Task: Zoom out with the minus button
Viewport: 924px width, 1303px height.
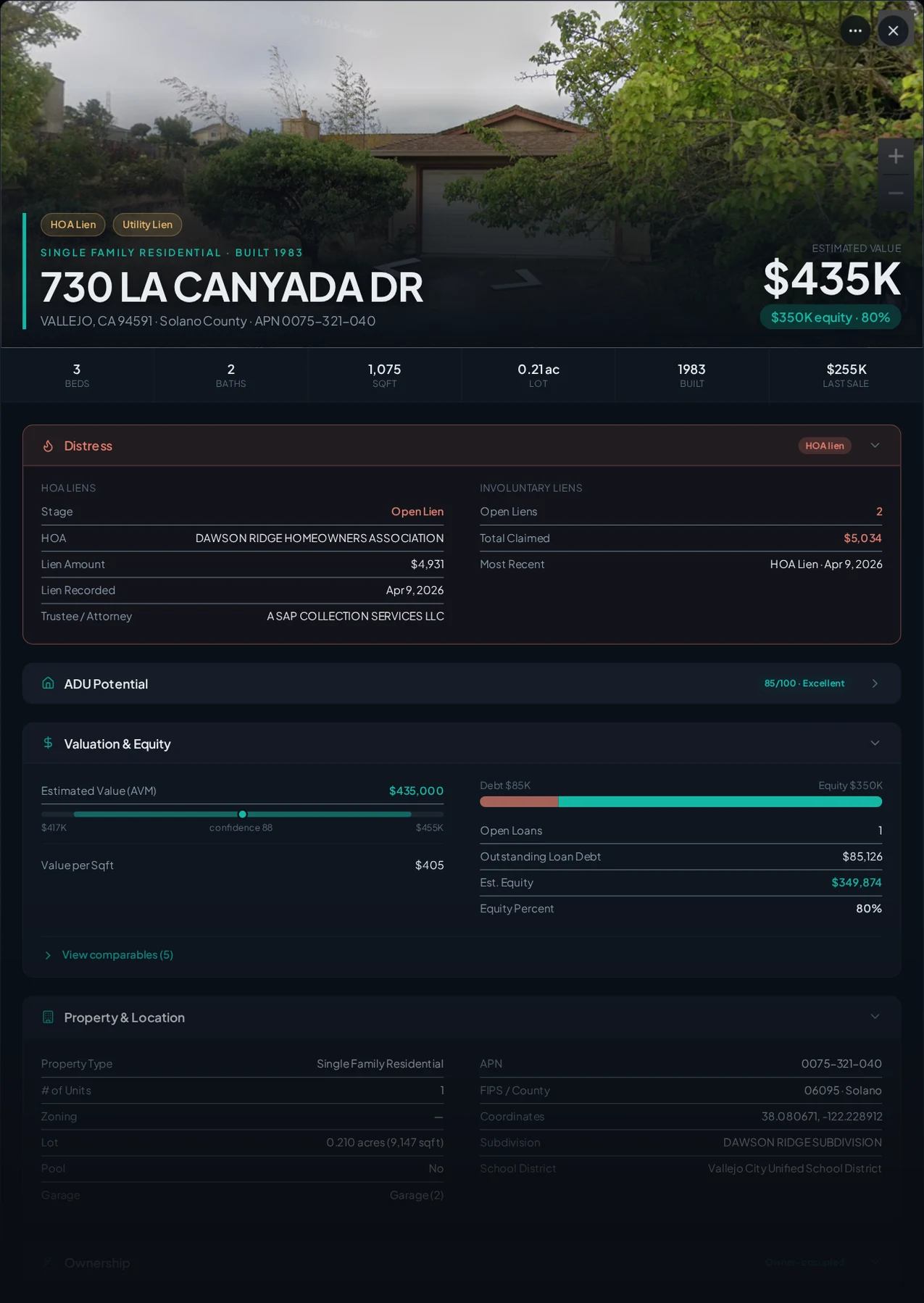Action: click(896, 193)
